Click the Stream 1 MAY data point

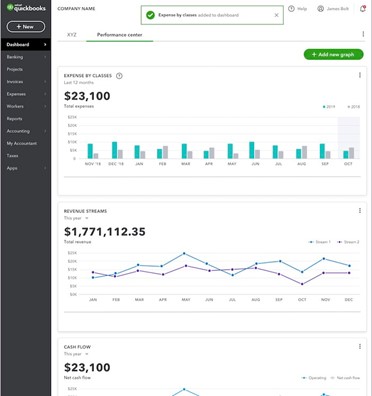pos(184,253)
